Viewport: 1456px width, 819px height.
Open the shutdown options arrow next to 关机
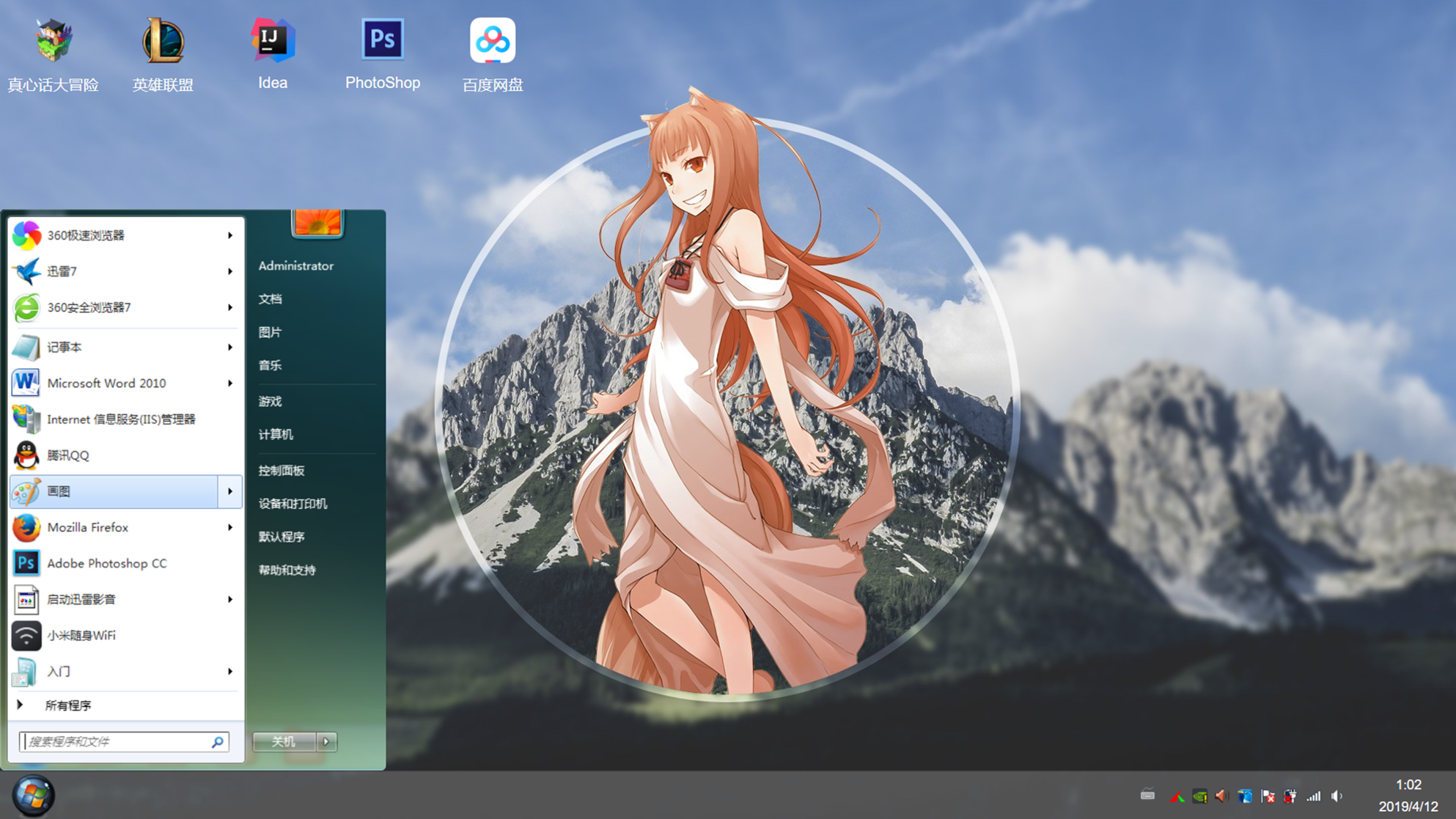pos(326,741)
